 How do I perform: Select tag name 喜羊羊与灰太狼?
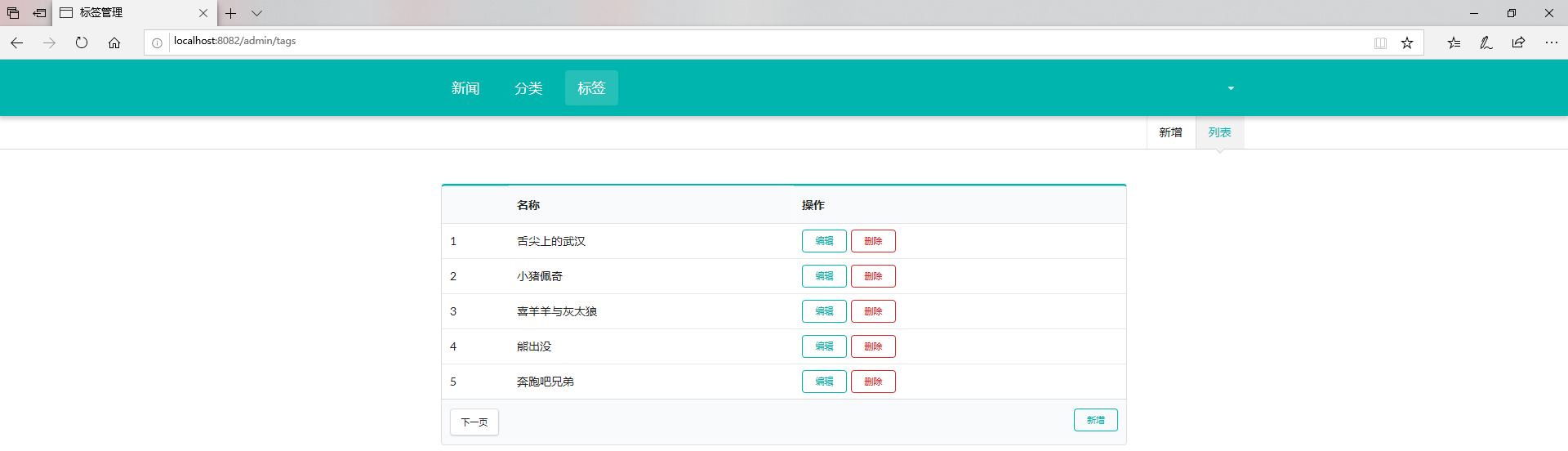tap(557, 311)
